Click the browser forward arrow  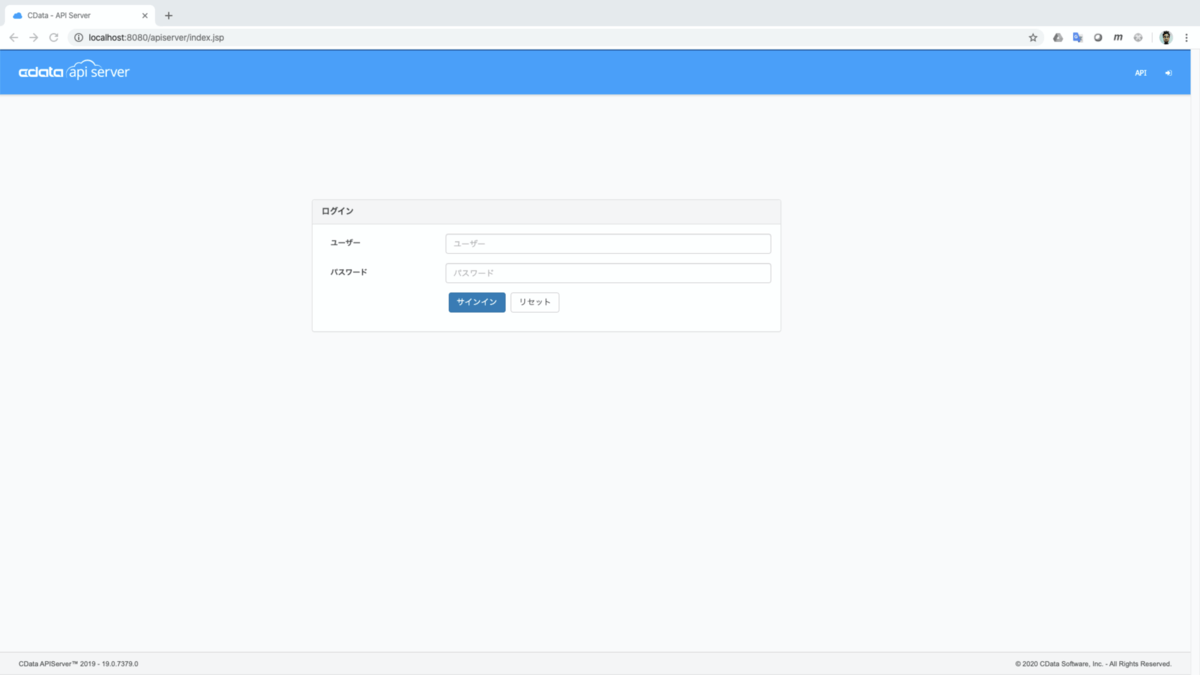pos(33,38)
